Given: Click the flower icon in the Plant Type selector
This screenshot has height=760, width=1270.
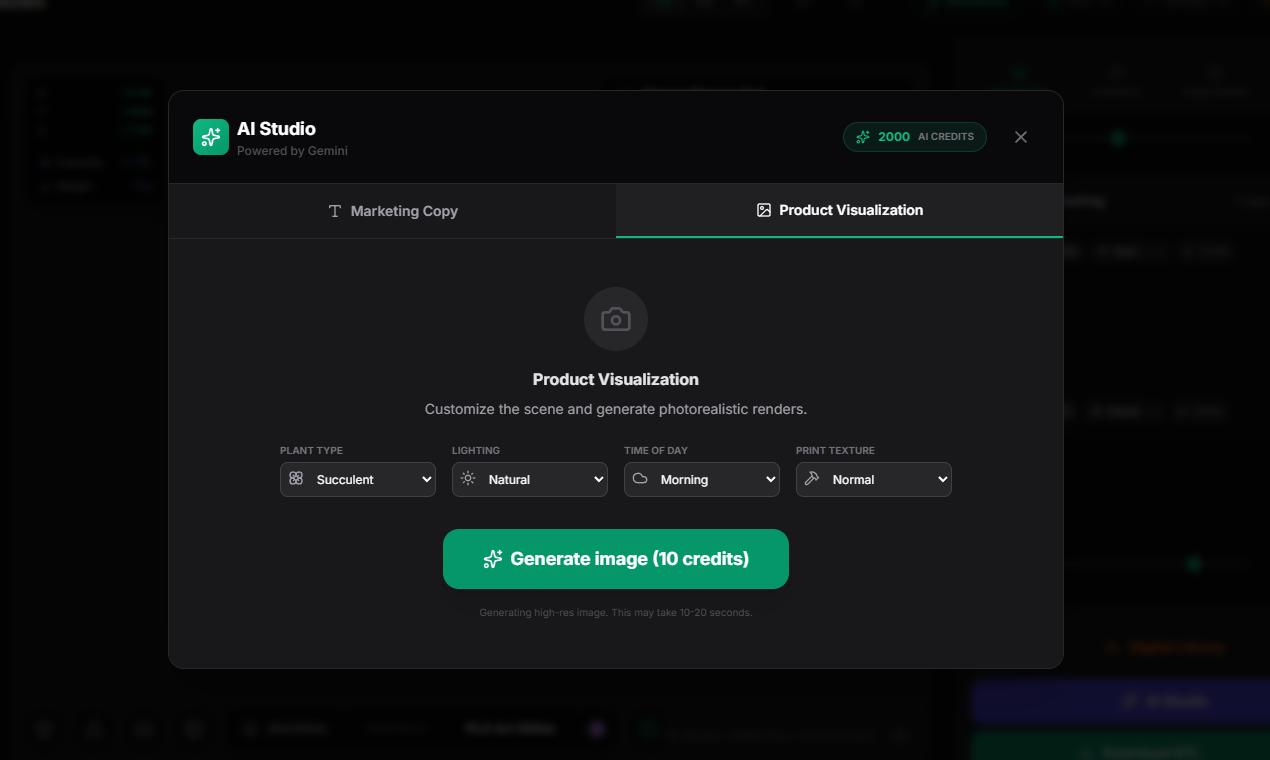Looking at the screenshot, I should tap(296, 479).
